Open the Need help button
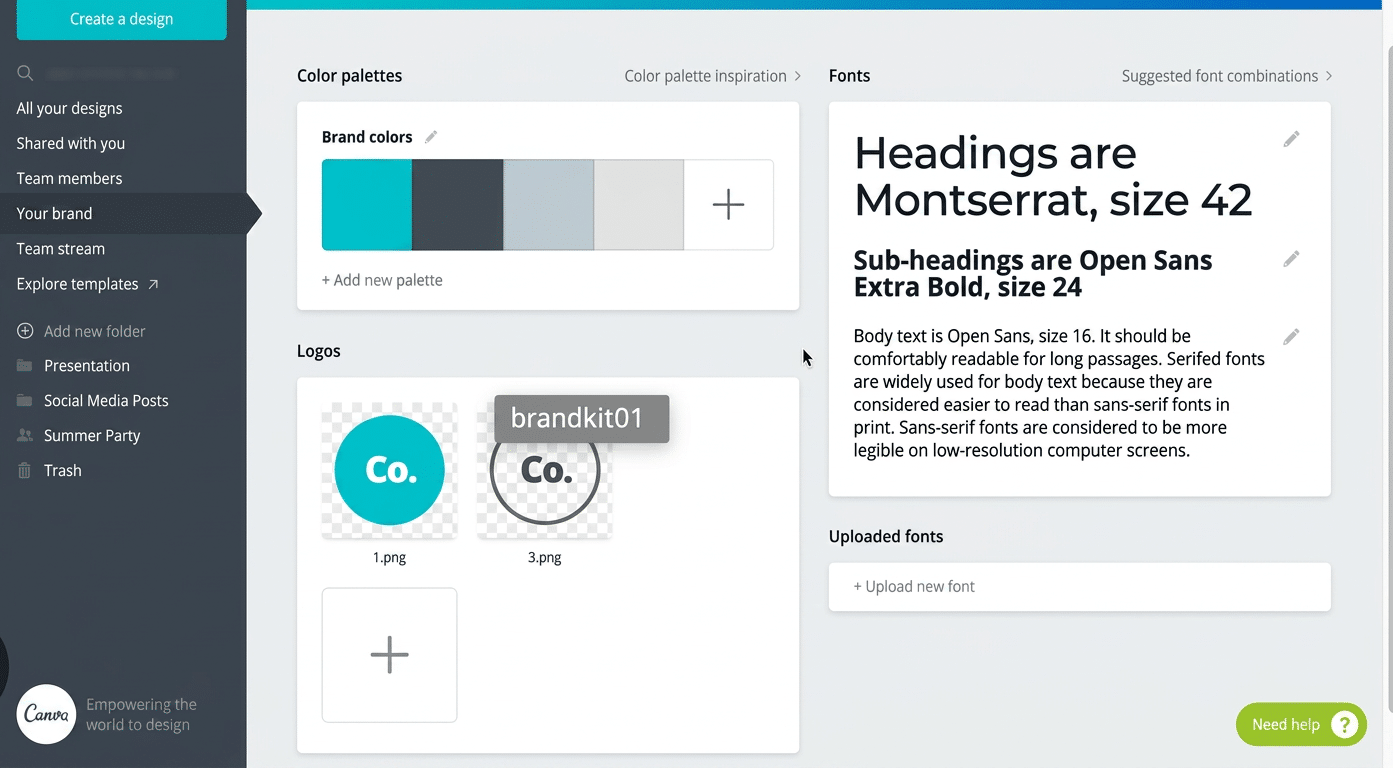Image resolution: width=1393 pixels, height=768 pixels. (x=1300, y=724)
